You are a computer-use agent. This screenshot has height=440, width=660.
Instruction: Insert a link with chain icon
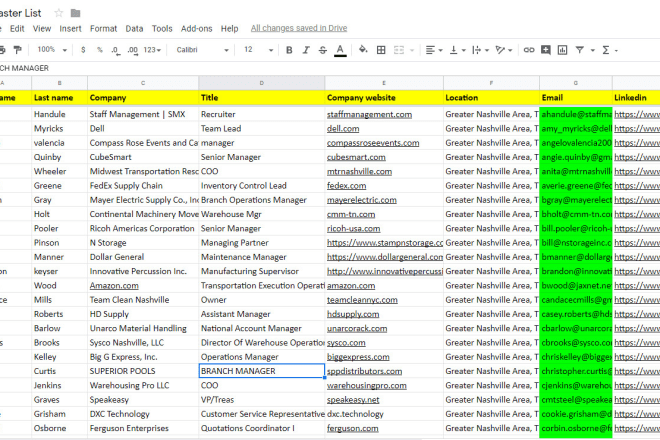pyautogui.click(x=529, y=50)
